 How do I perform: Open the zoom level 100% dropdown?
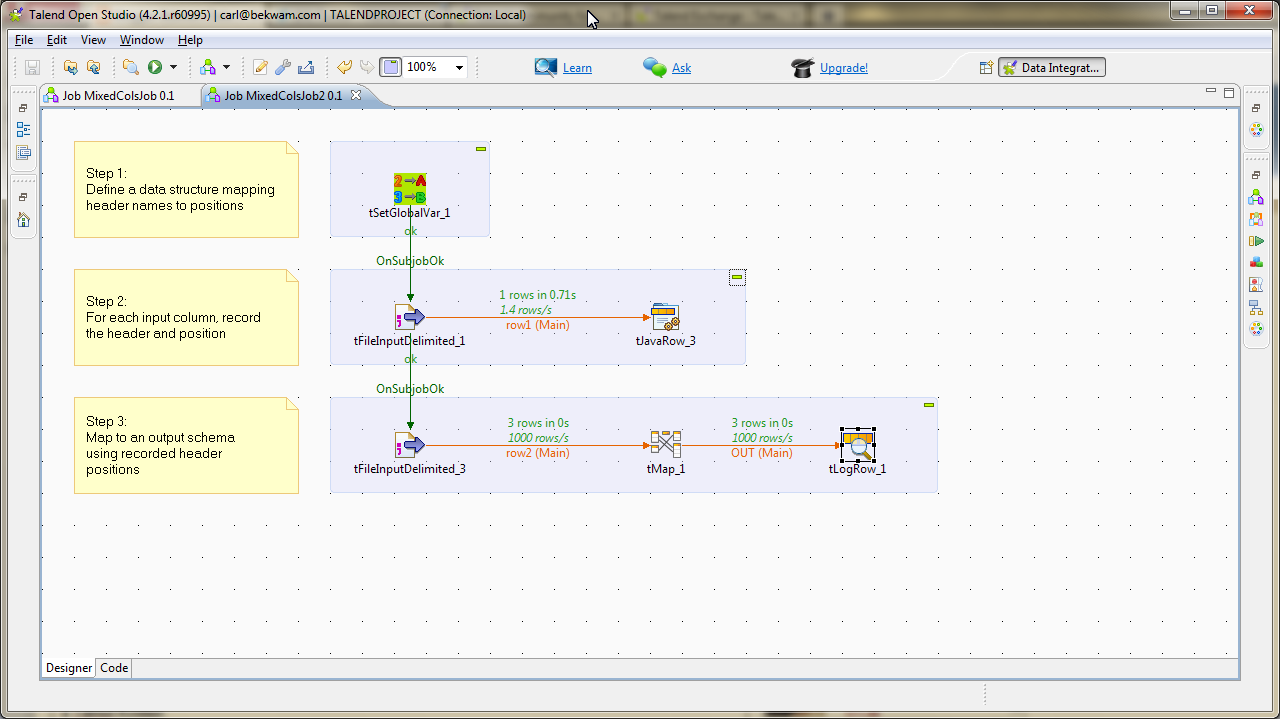459,67
